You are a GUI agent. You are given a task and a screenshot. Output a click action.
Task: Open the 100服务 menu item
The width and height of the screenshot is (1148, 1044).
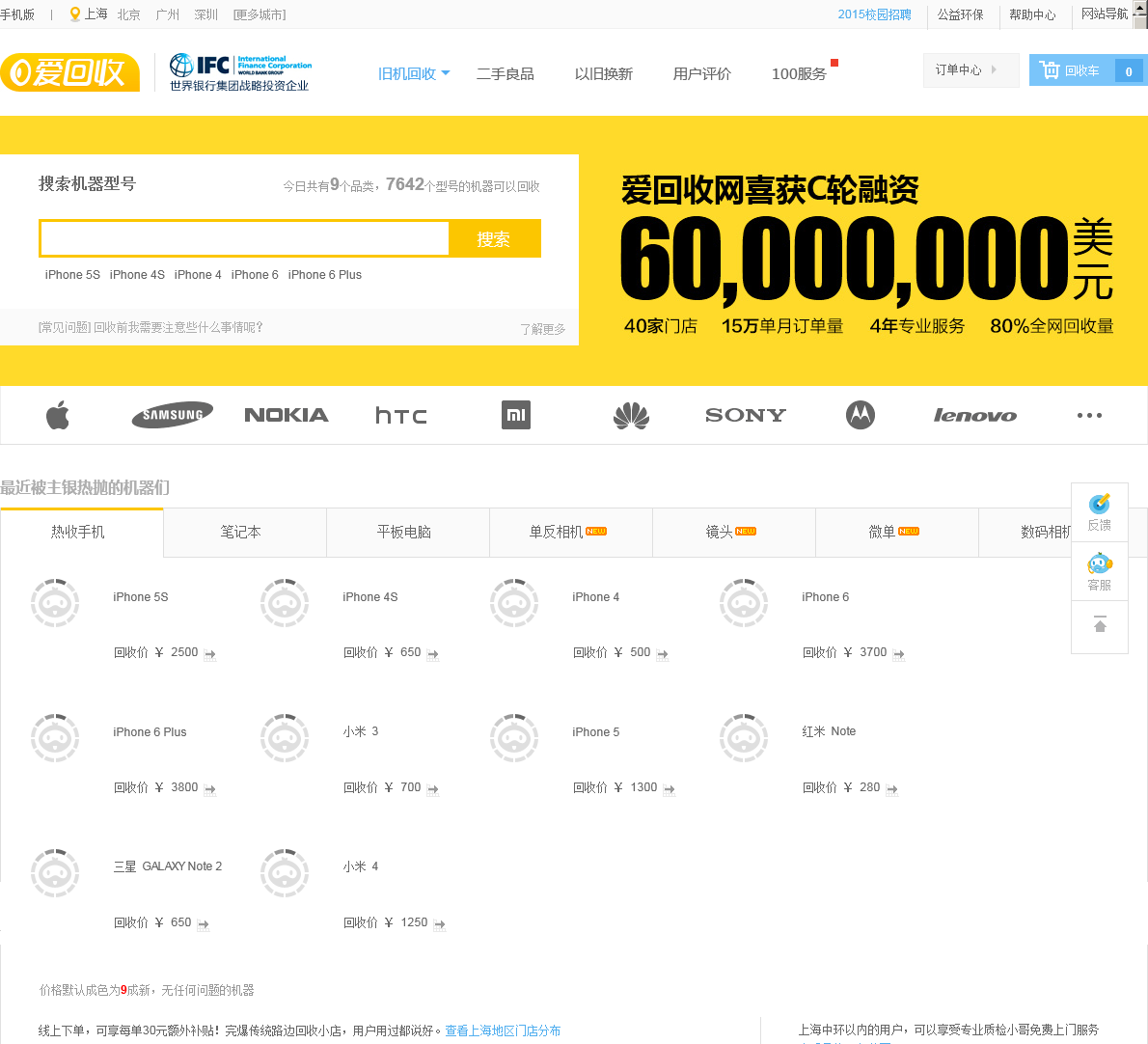click(x=800, y=73)
